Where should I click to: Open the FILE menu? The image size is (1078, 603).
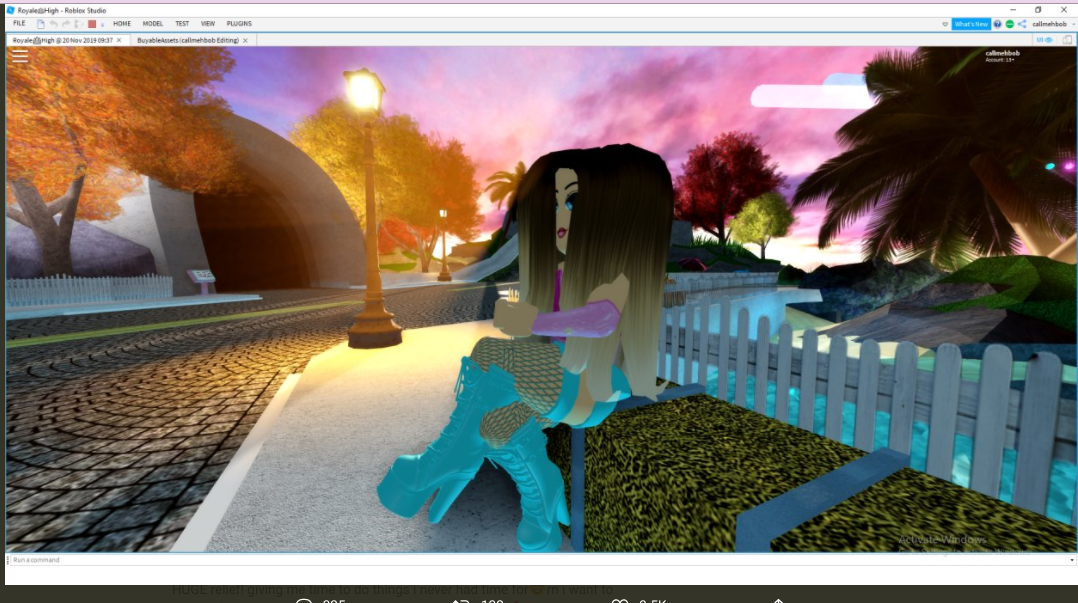point(19,23)
